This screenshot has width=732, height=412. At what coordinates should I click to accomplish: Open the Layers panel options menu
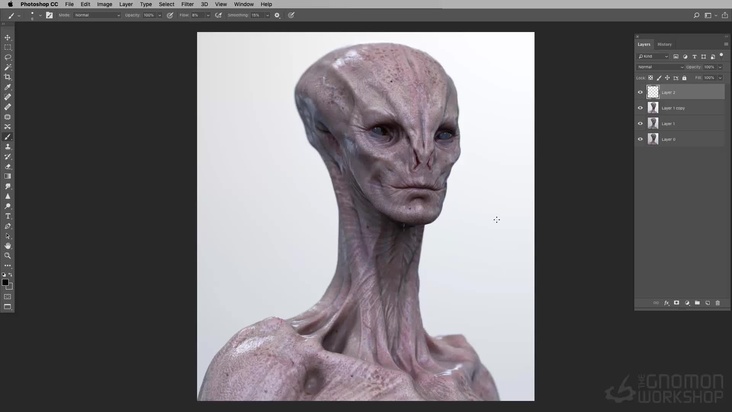tap(725, 44)
